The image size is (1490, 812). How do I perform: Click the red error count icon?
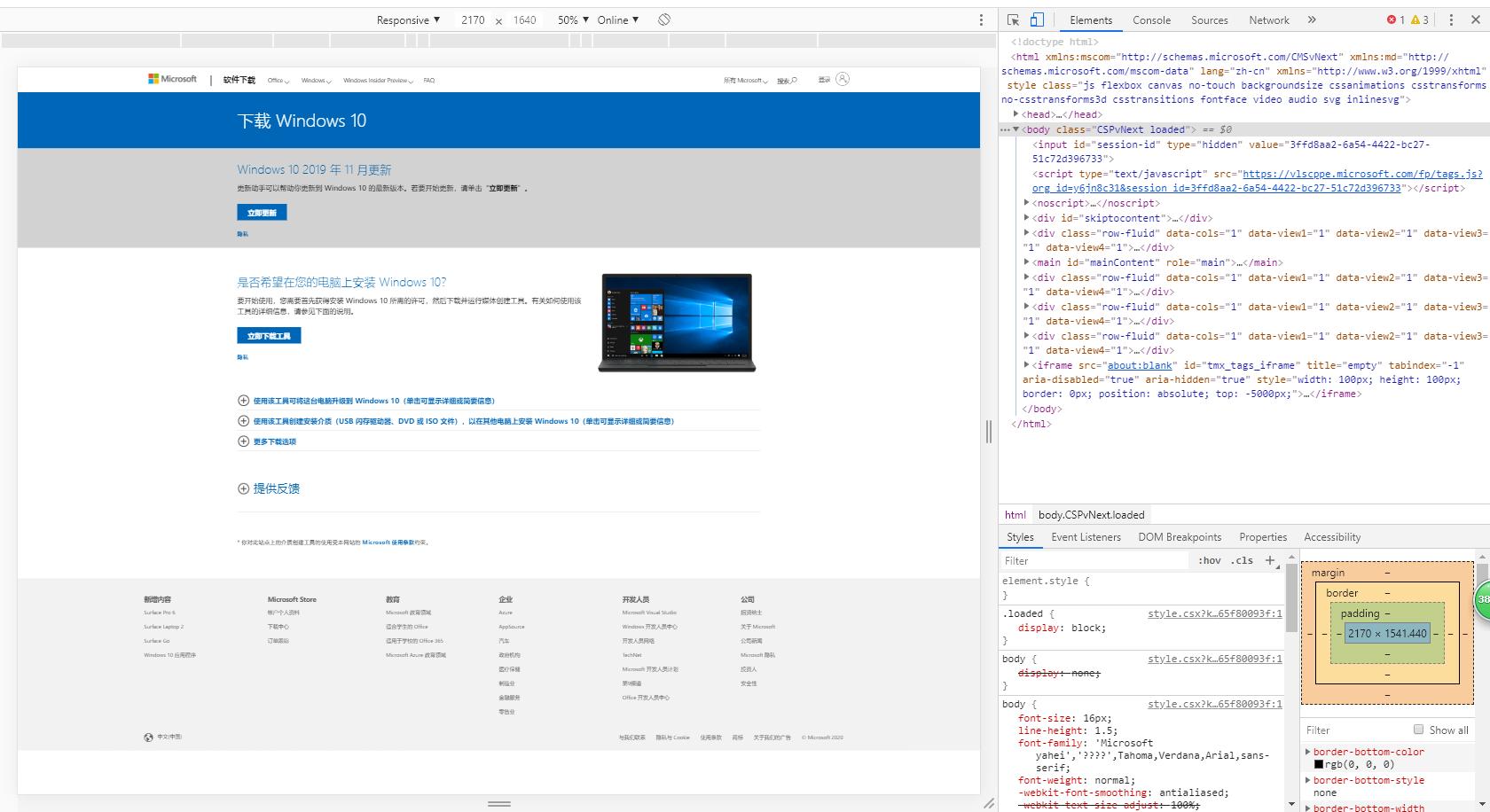pyautogui.click(x=1391, y=20)
